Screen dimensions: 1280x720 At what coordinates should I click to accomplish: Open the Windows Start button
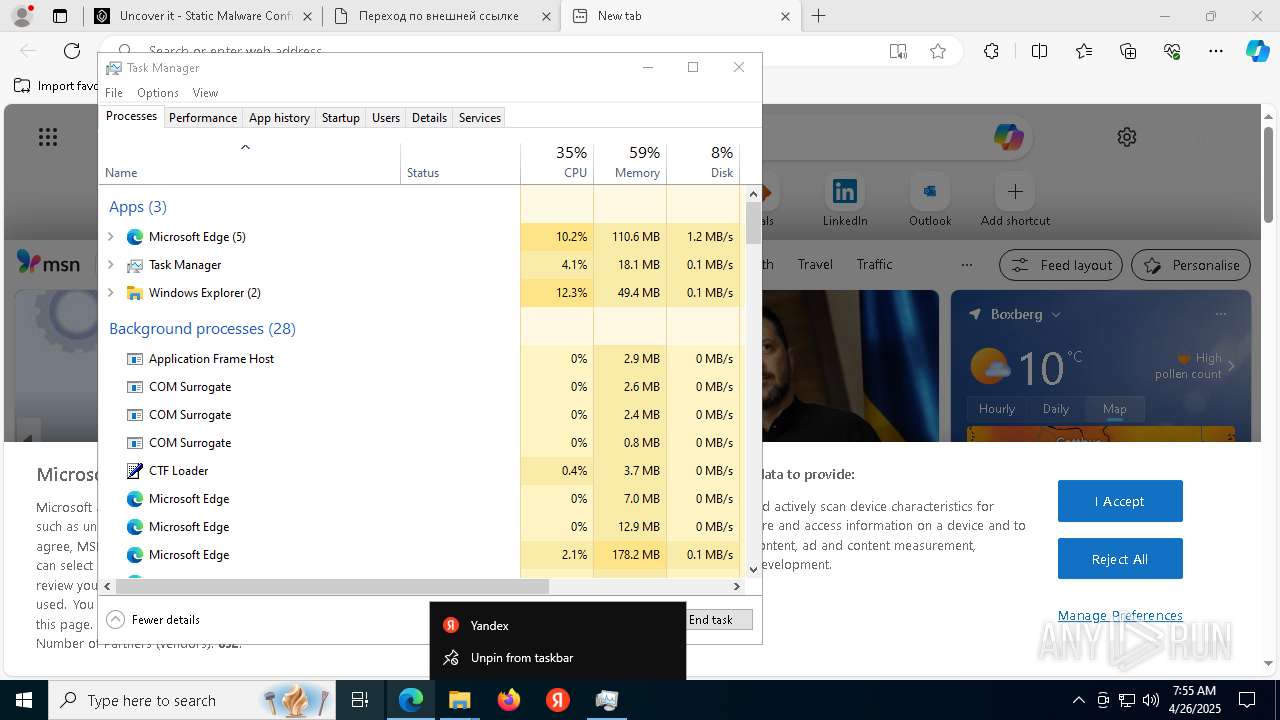[x=24, y=700]
